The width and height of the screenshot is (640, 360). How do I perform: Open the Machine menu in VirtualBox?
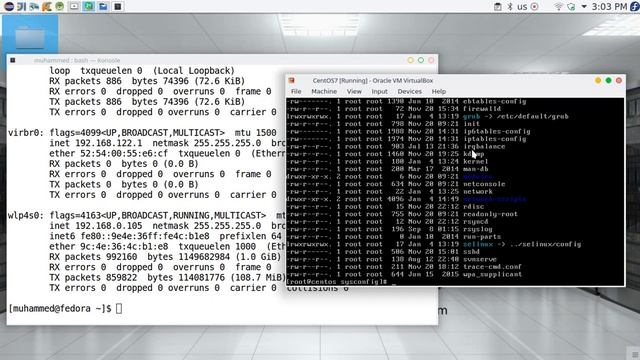324,91
